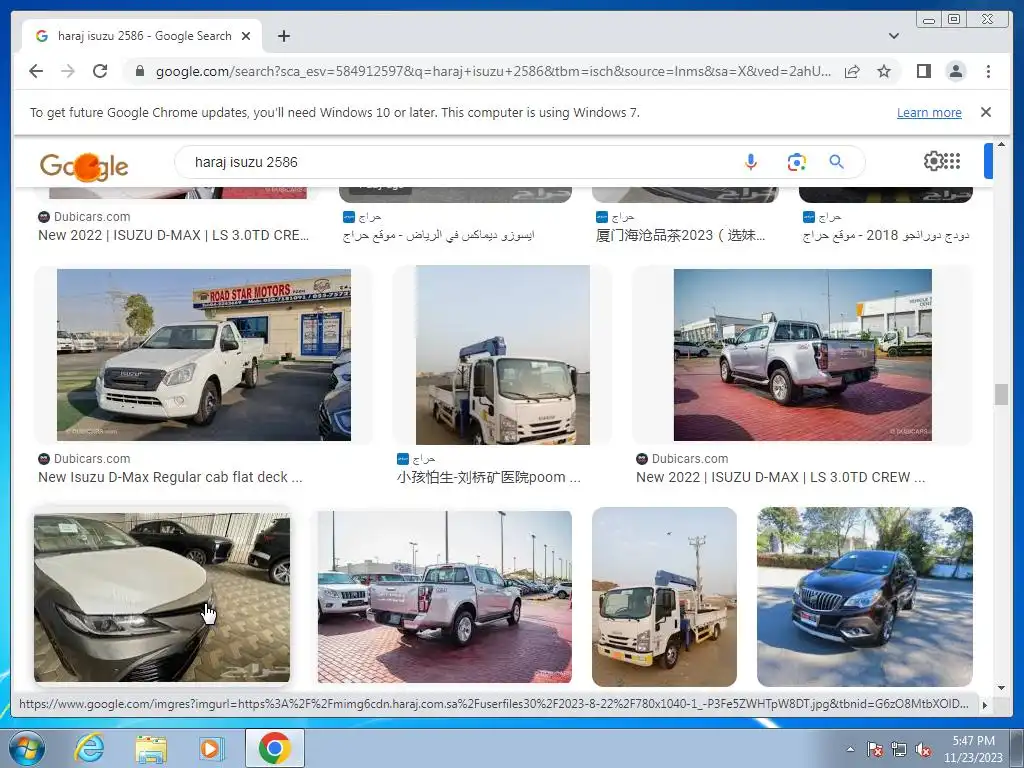Submit search with magnifier icon
Viewport: 1024px width, 768px height.
click(x=837, y=162)
